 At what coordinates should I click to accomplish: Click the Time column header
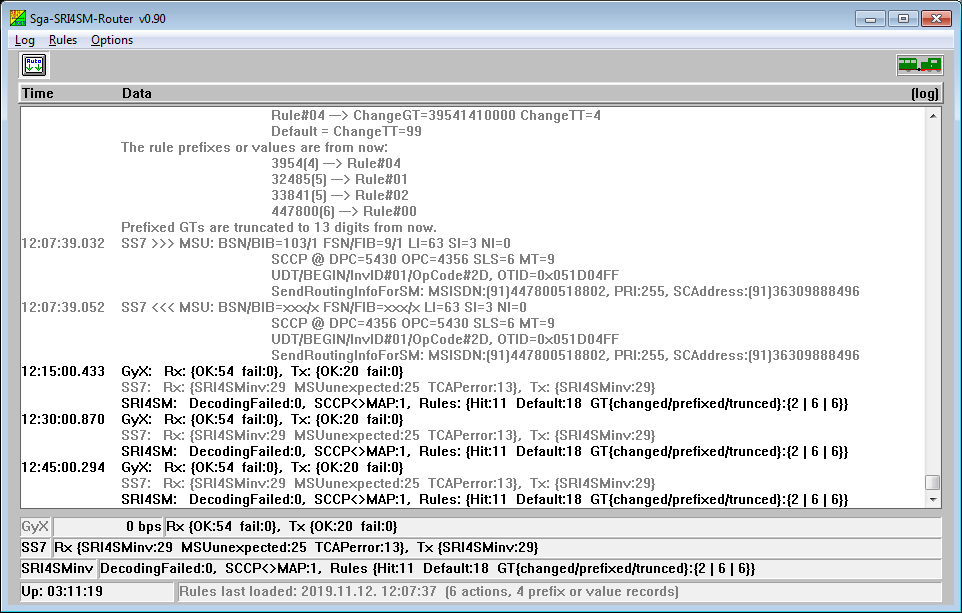tap(38, 94)
